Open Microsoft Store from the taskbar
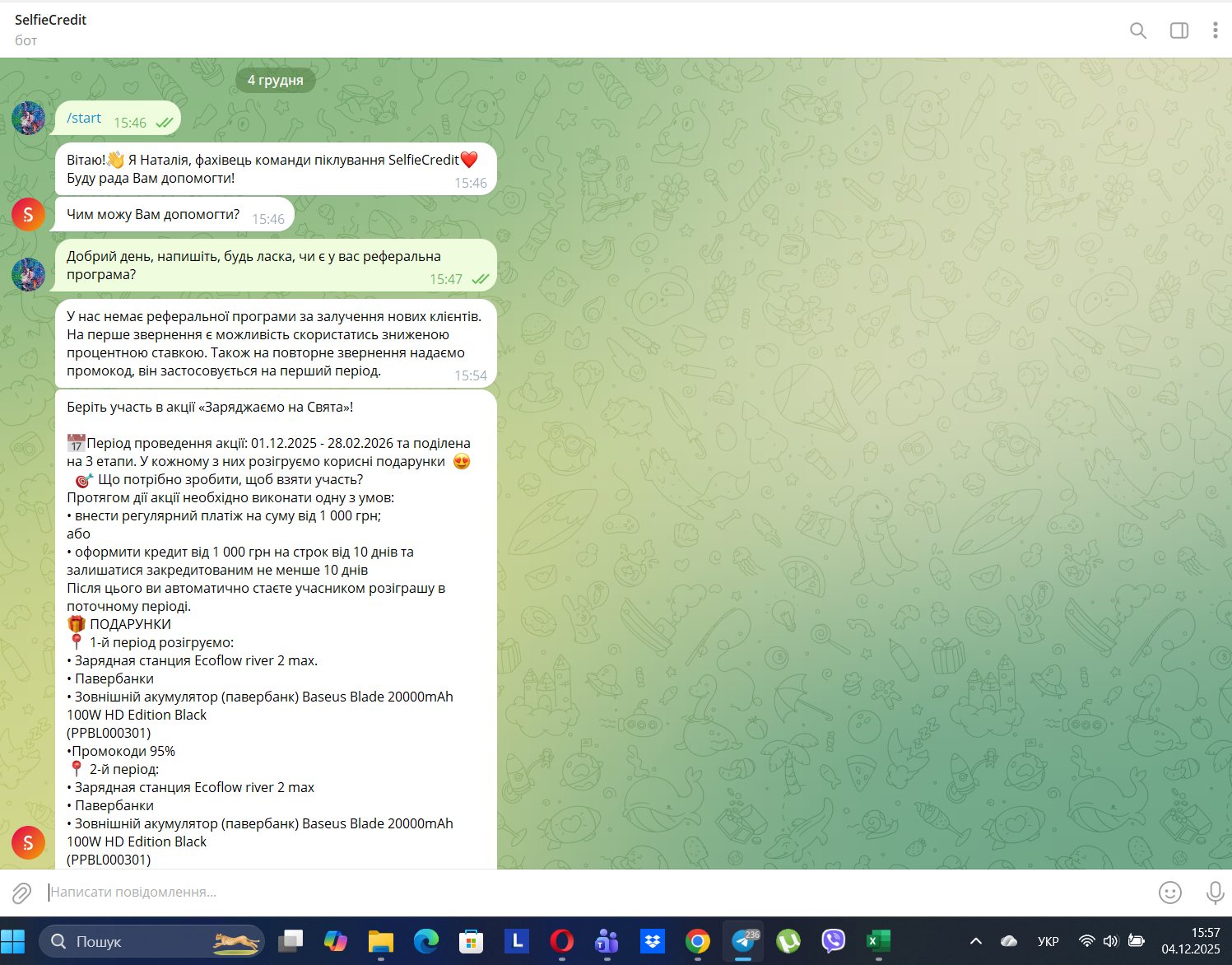1232x965 pixels. pyautogui.click(x=471, y=941)
